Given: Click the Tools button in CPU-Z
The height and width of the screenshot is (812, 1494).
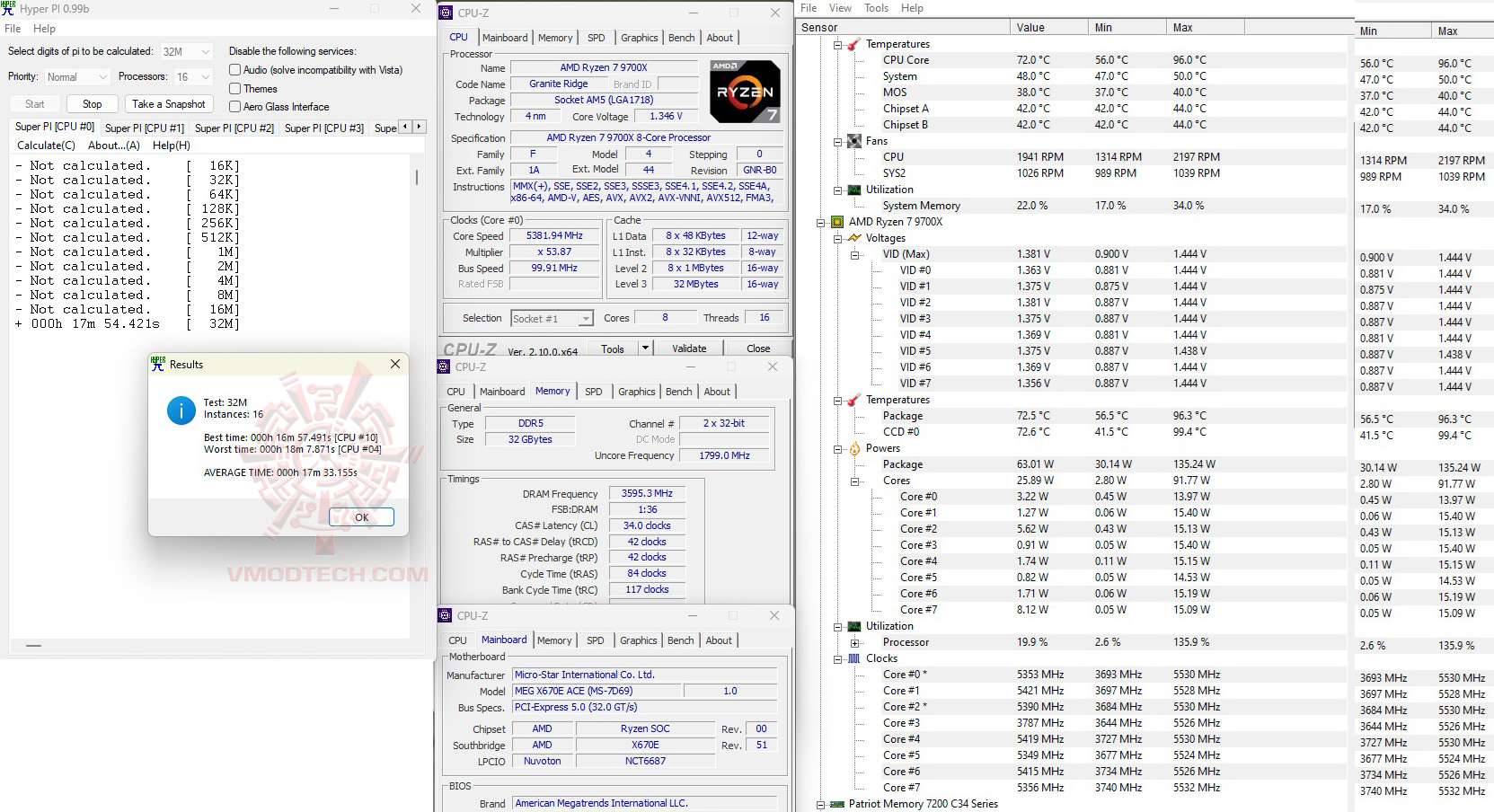Looking at the screenshot, I should coord(613,349).
